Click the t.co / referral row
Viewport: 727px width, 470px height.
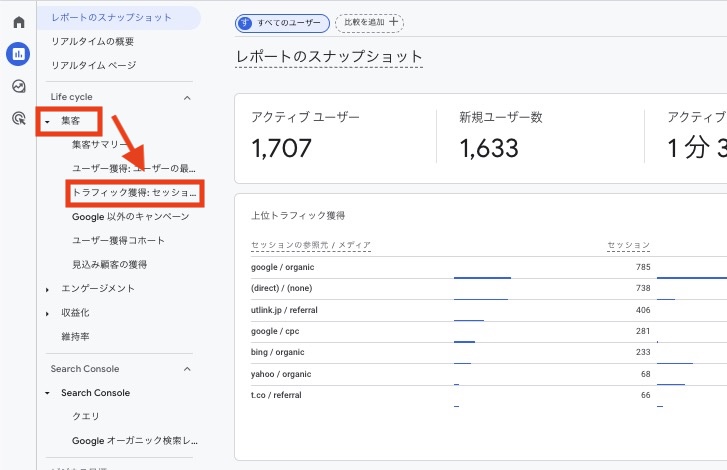pyautogui.click(x=276, y=395)
